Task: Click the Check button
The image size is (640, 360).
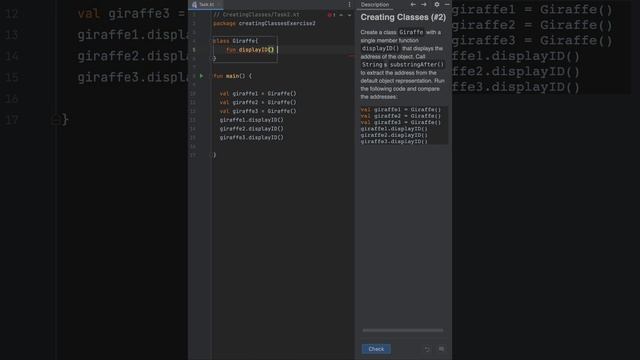Action: coord(376,349)
